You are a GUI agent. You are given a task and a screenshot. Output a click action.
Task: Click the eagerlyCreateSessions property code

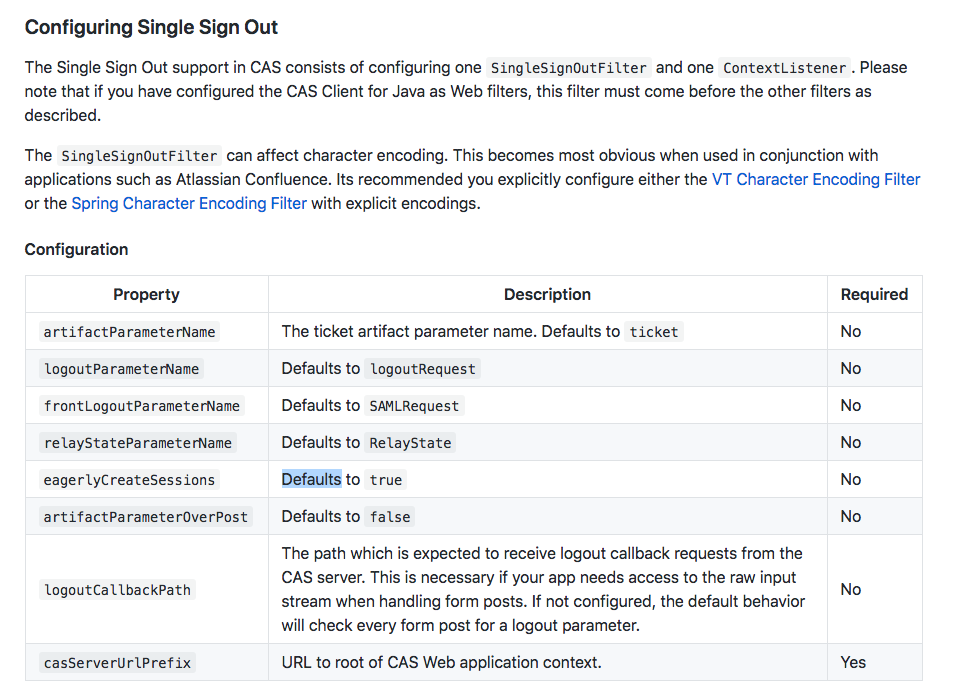point(129,480)
